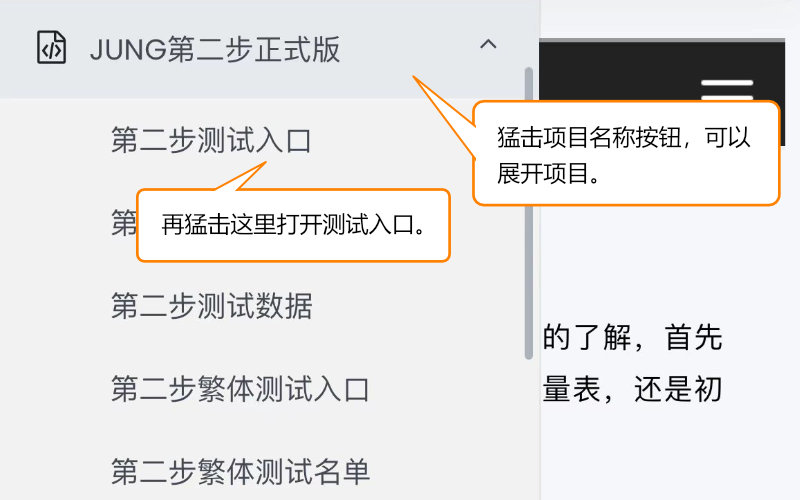The height and width of the screenshot is (500, 800).
Task: Click the tooltip reading 再猛击这里打开测试入口
Action: [x=293, y=225]
